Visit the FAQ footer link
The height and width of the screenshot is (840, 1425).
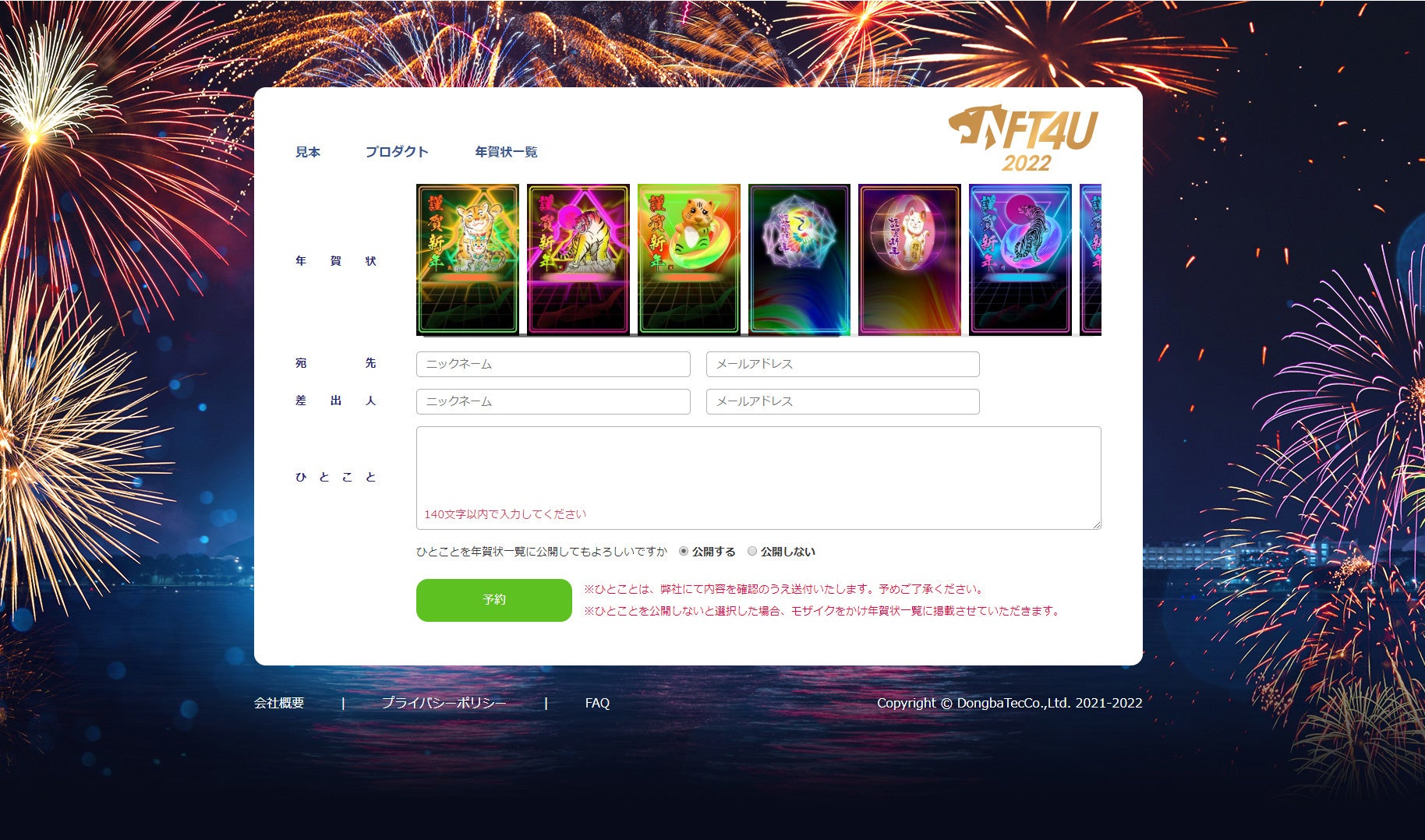(597, 703)
